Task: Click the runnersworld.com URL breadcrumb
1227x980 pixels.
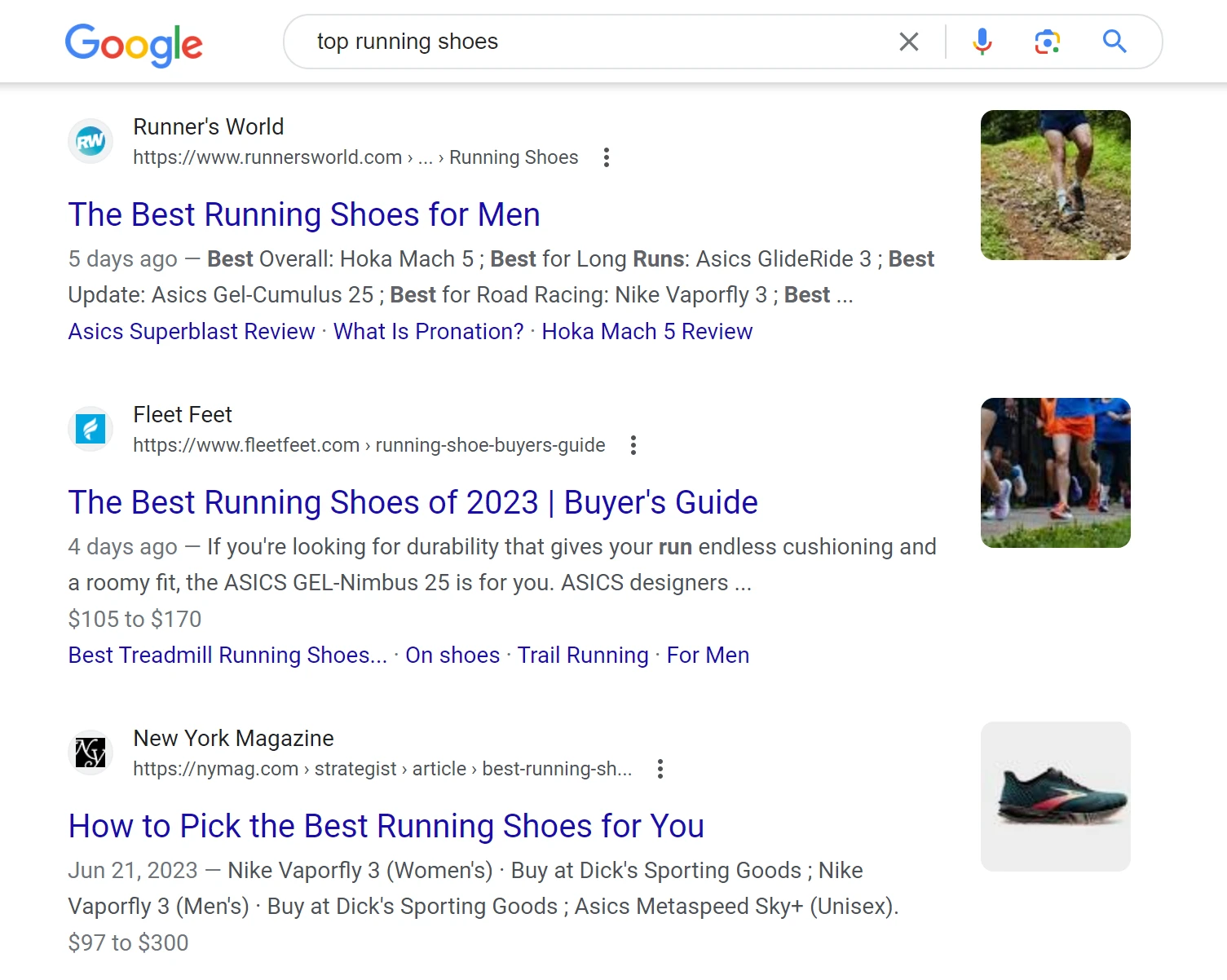Action: tap(355, 157)
